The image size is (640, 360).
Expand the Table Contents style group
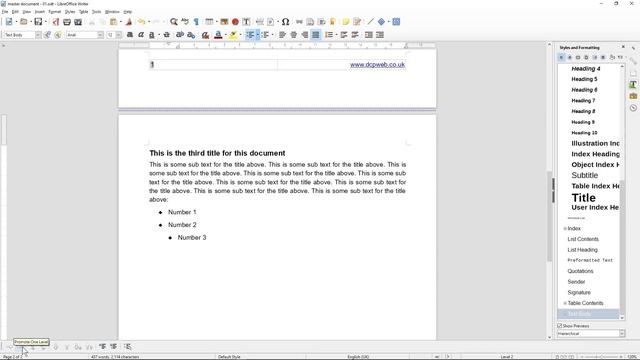tap(565, 303)
